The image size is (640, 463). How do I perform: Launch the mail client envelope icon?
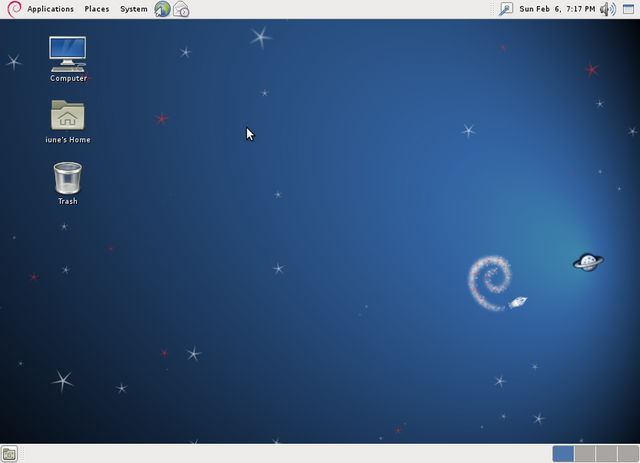181,9
